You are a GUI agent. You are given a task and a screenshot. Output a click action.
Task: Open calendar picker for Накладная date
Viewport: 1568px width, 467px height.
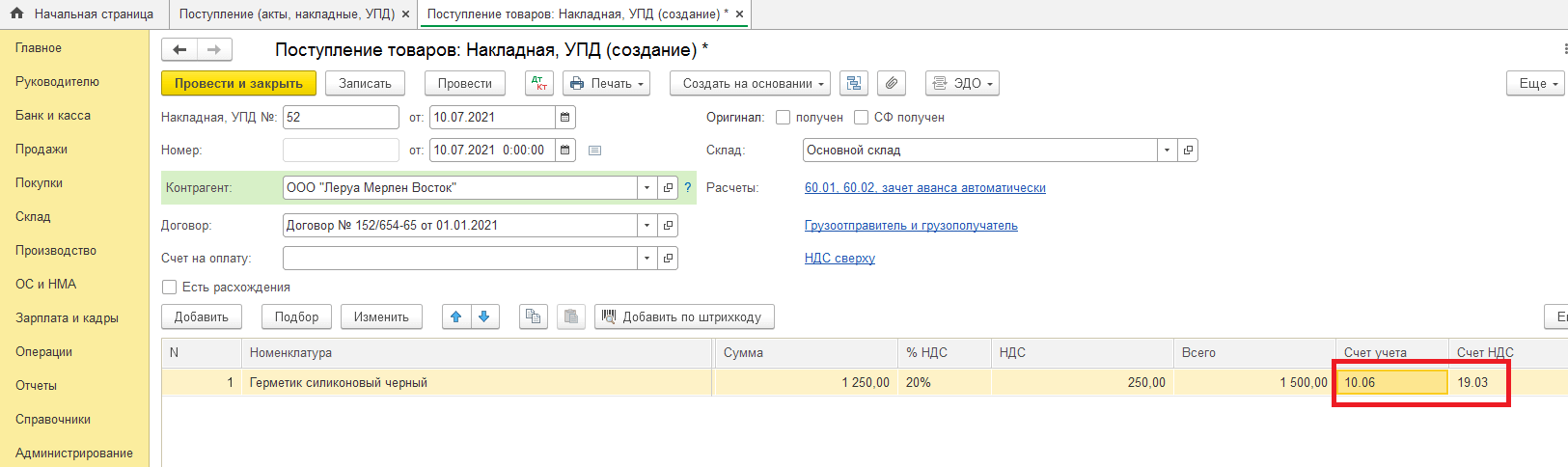pyautogui.click(x=565, y=118)
